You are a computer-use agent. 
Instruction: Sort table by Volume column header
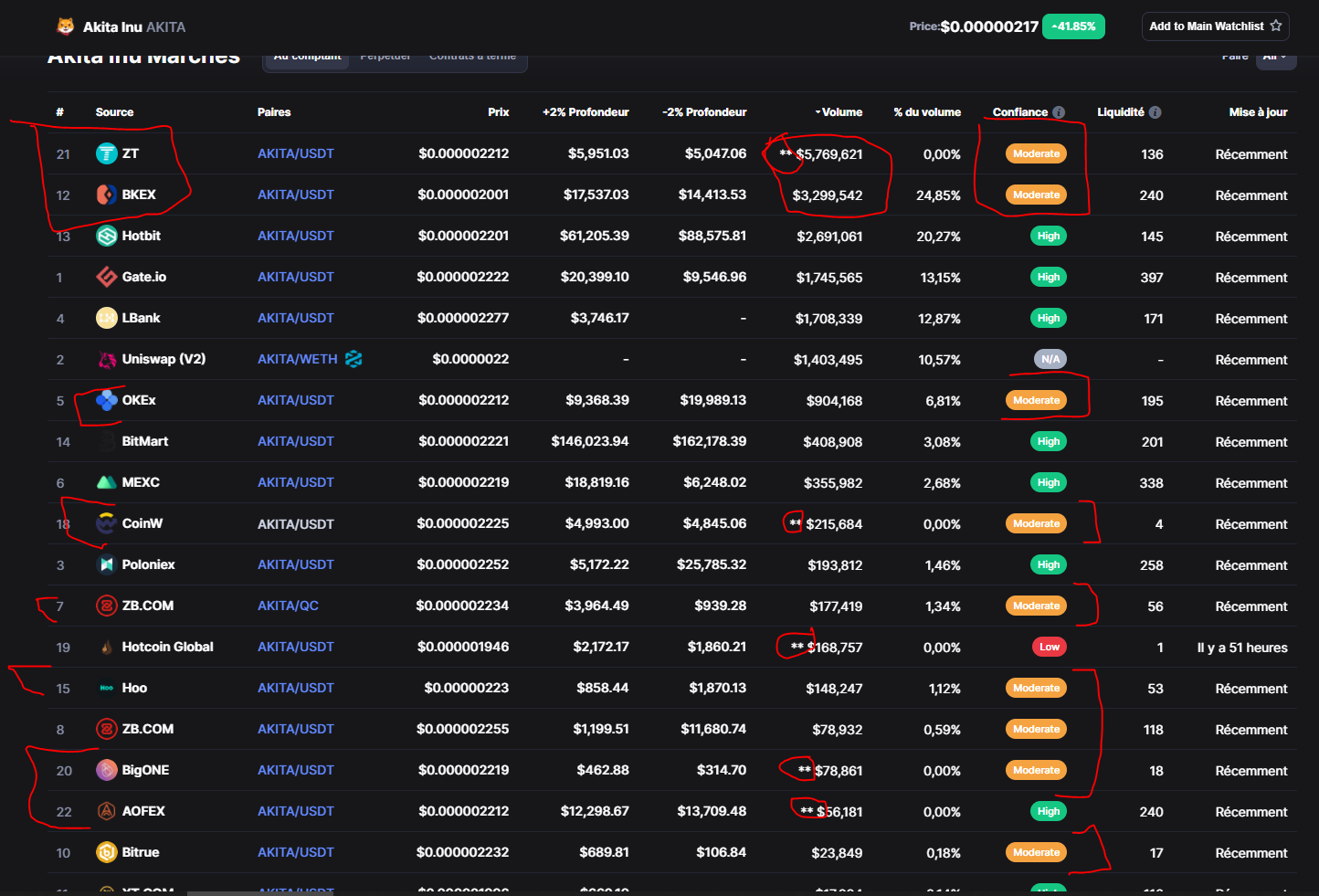tap(839, 112)
